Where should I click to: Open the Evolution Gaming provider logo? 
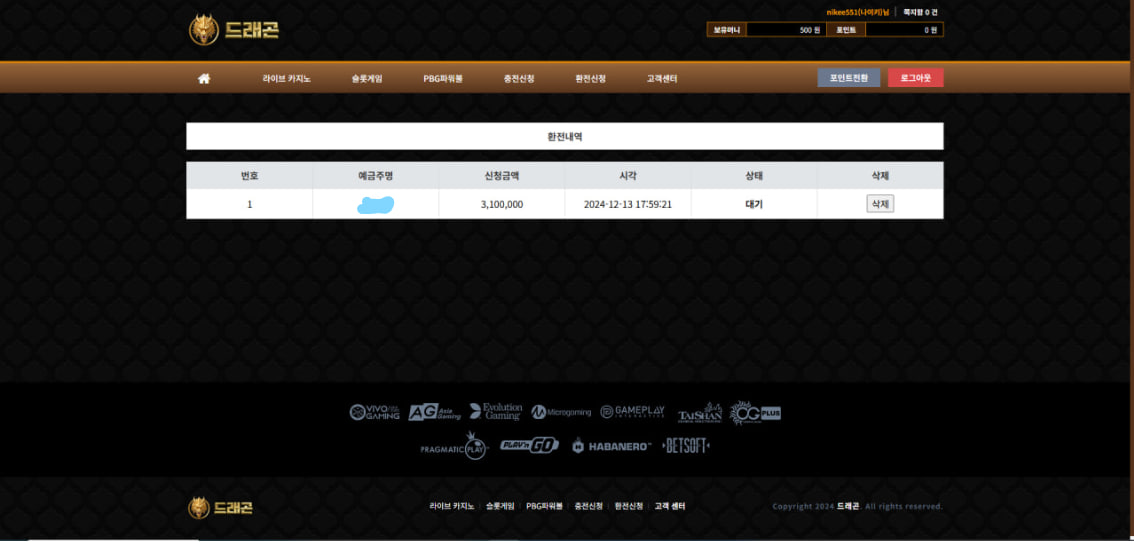coord(496,412)
